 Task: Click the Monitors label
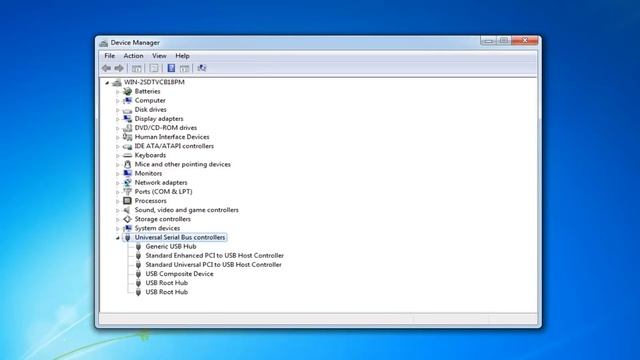148,173
